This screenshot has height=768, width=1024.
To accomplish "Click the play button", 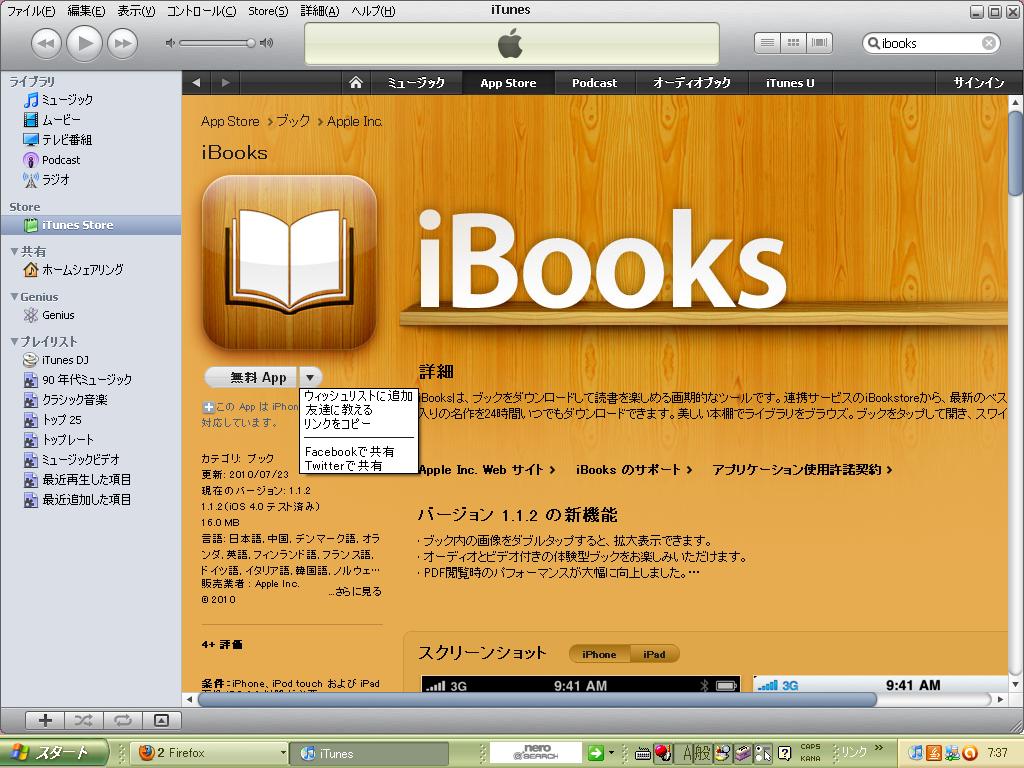I will 84,43.
